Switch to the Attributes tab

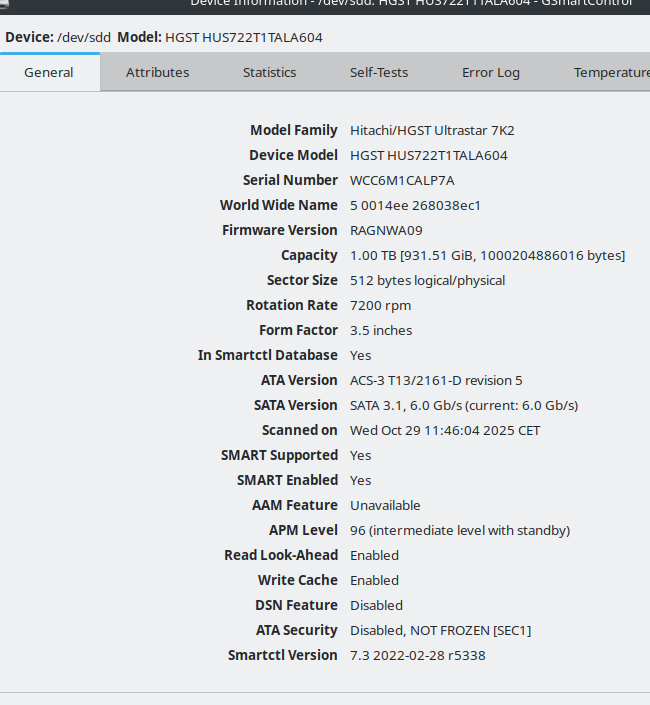tap(157, 72)
